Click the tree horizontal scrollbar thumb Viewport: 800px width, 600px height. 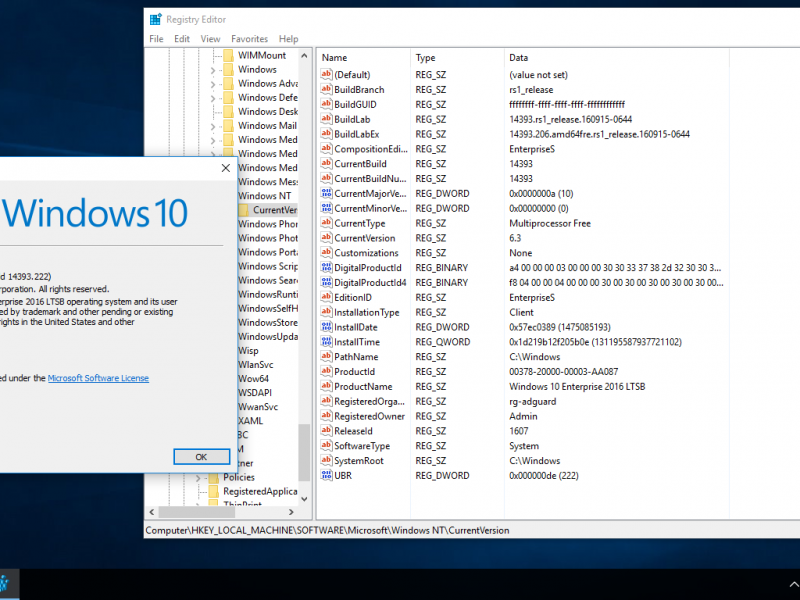click(x=196, y=512)
